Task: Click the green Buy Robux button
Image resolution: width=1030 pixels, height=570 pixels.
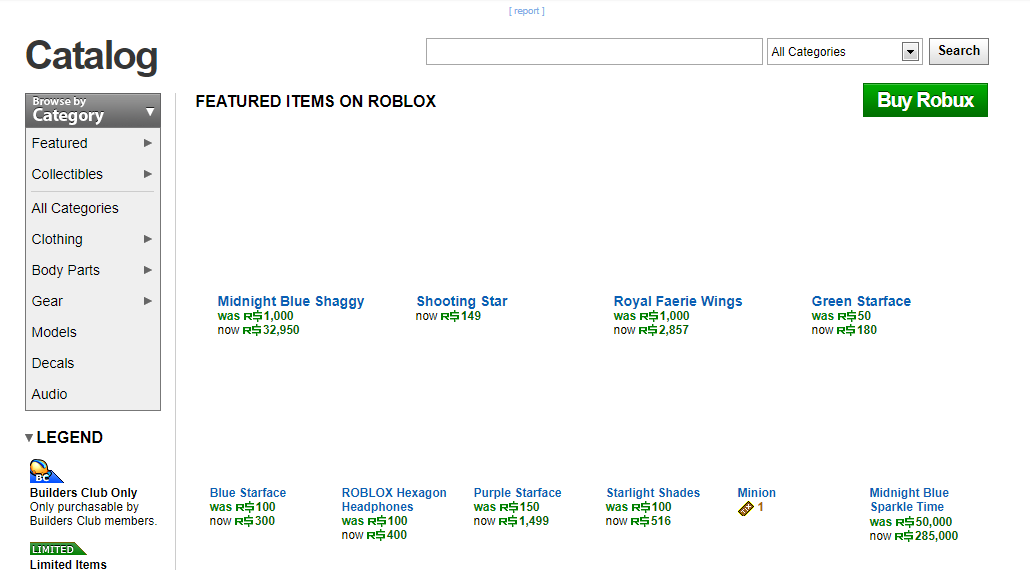Action: pyautogui.click(x=925, y=100)
